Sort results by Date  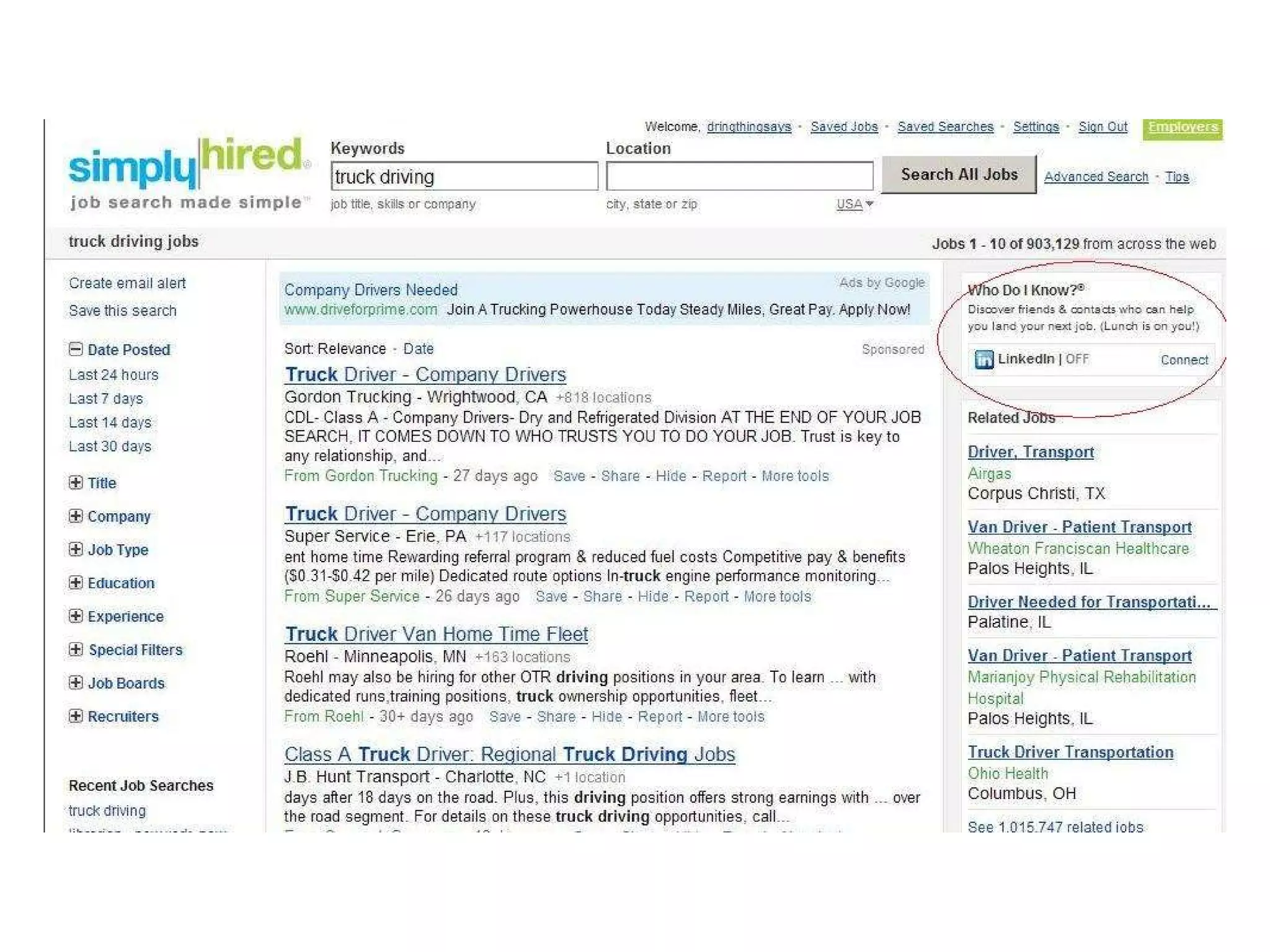coord(418,349)
